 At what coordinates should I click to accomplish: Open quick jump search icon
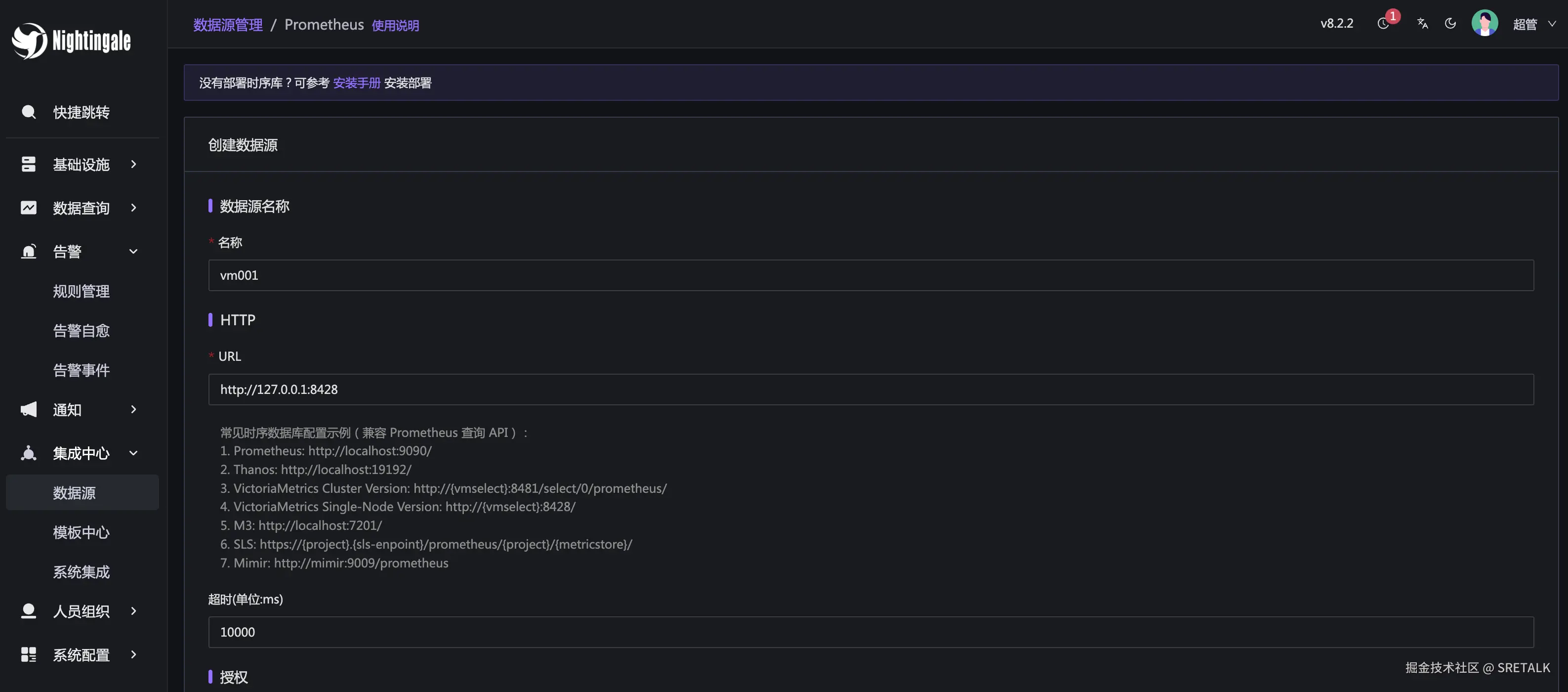coord(29,112)
